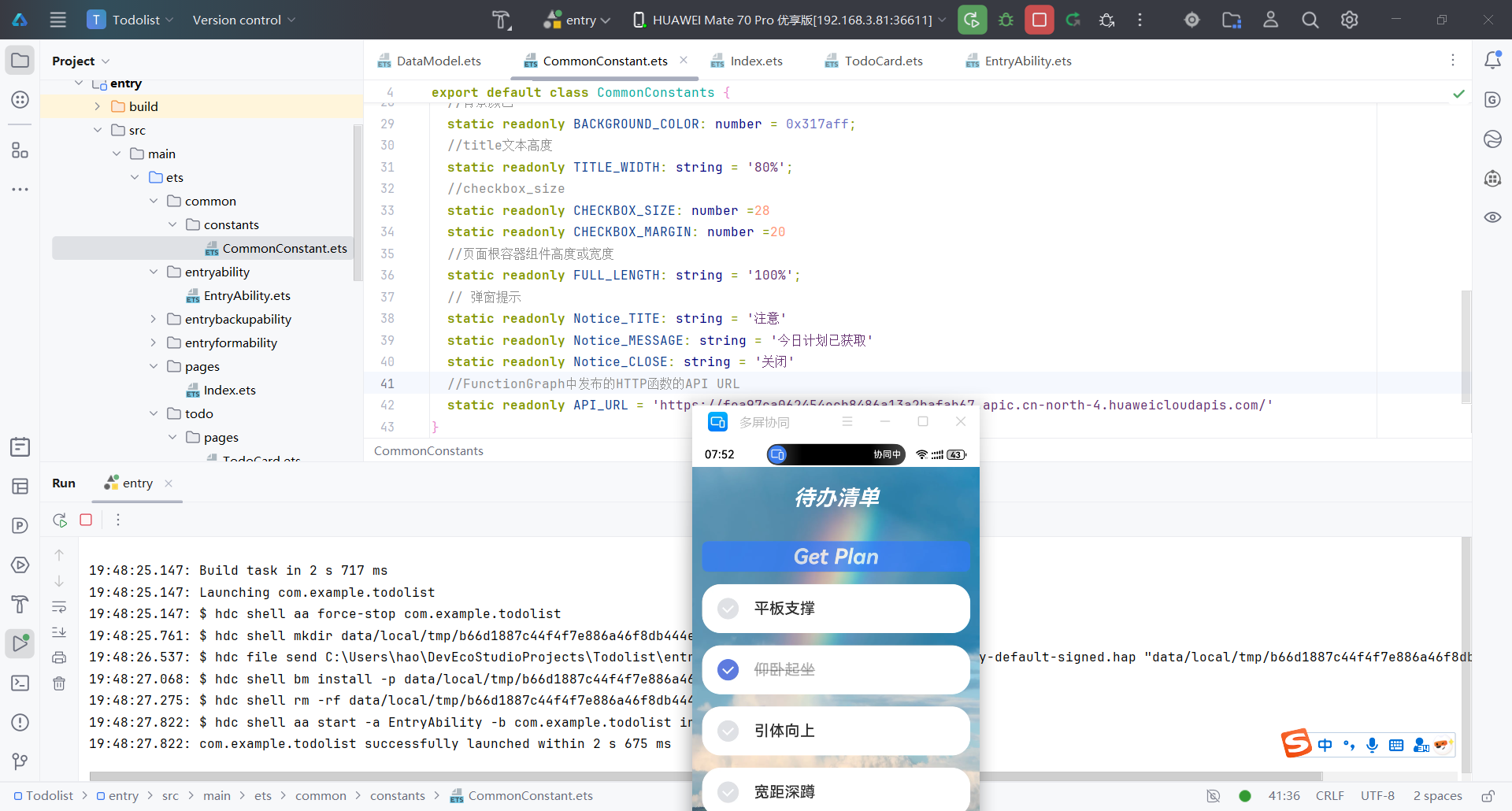The width and height of the screenshot is (1512, 811).
Task: Open the Run tool window icon
Action: [20, 643]
